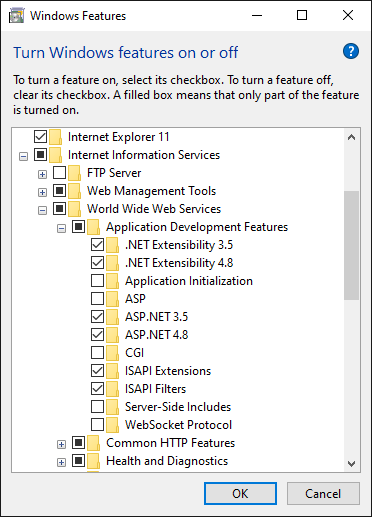
Task: Toggle the Health and Diagnostics checkbox
Action: tap(78, 460)
